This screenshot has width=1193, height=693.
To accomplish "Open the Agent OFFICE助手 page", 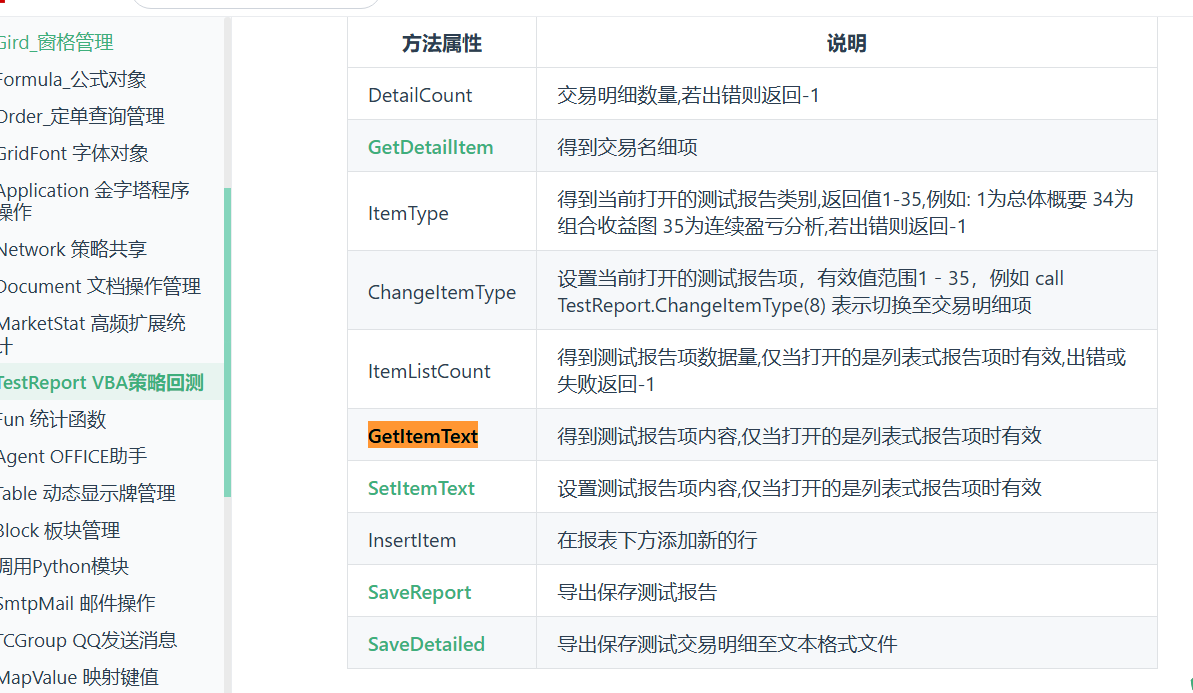I will click(x=73, y=456).
